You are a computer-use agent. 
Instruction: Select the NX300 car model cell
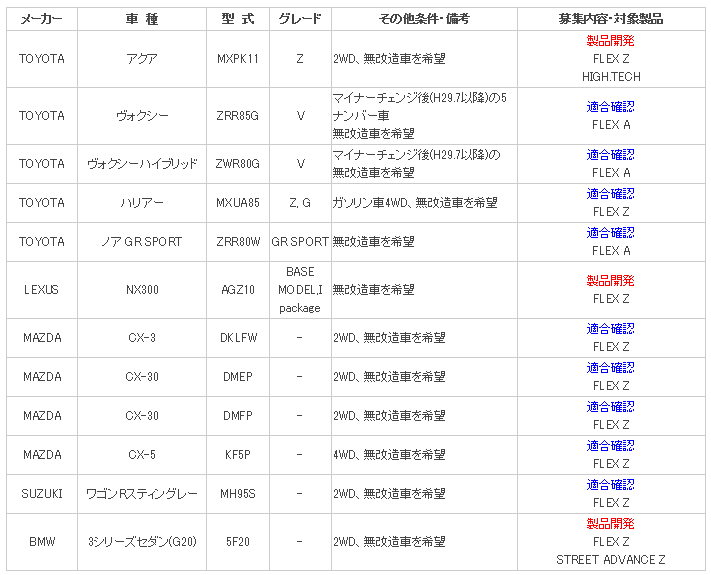coord(142,290)
